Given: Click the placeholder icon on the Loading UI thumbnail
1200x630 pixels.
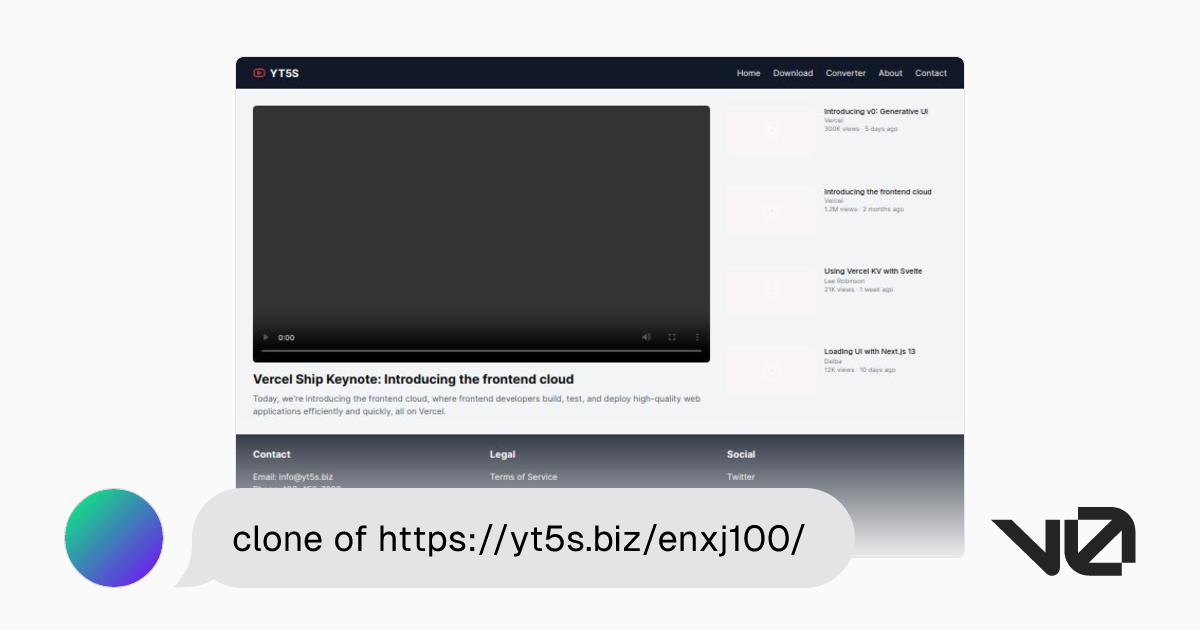Looking at the screenshot, I should 771,370.
